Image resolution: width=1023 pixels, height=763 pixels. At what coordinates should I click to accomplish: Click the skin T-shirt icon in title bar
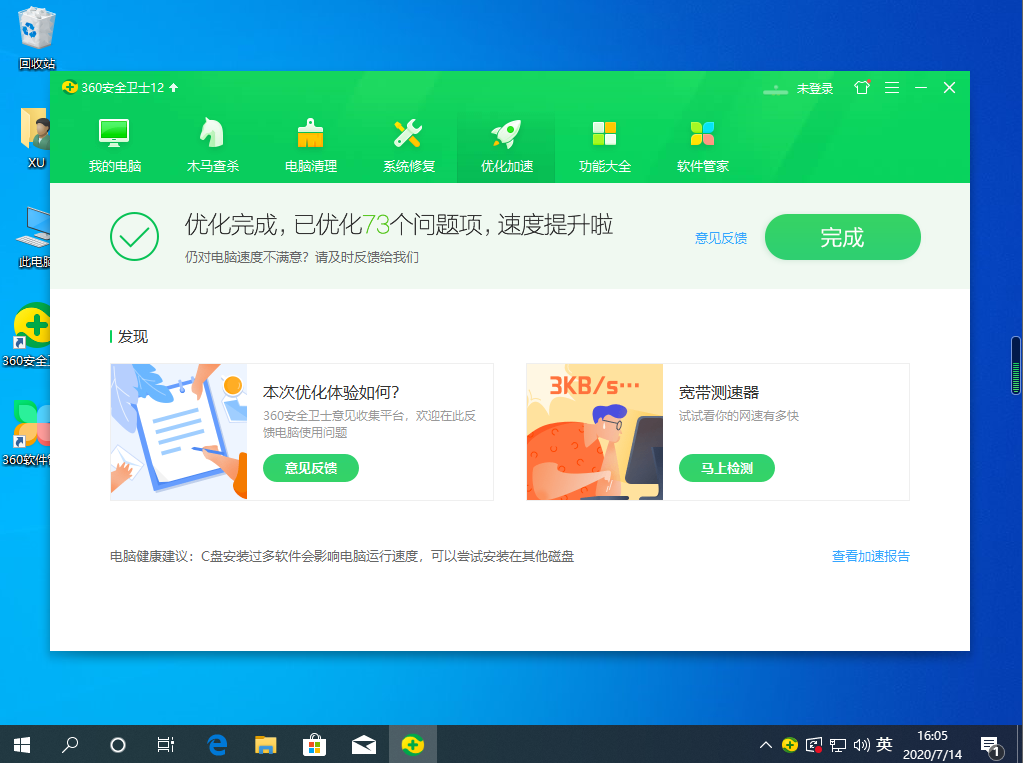(861, 88)
